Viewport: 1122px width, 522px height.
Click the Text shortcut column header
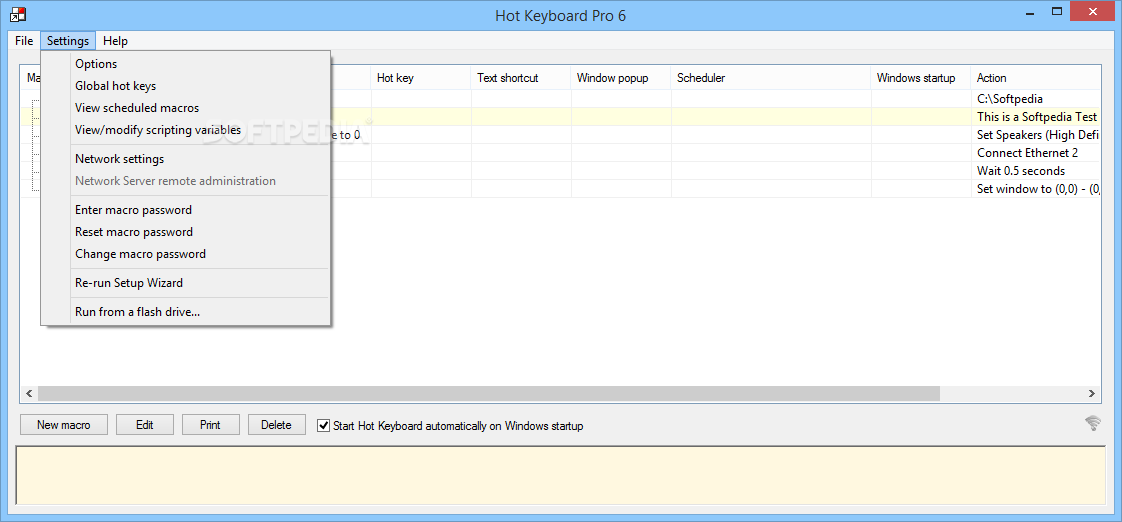point(521,78)
